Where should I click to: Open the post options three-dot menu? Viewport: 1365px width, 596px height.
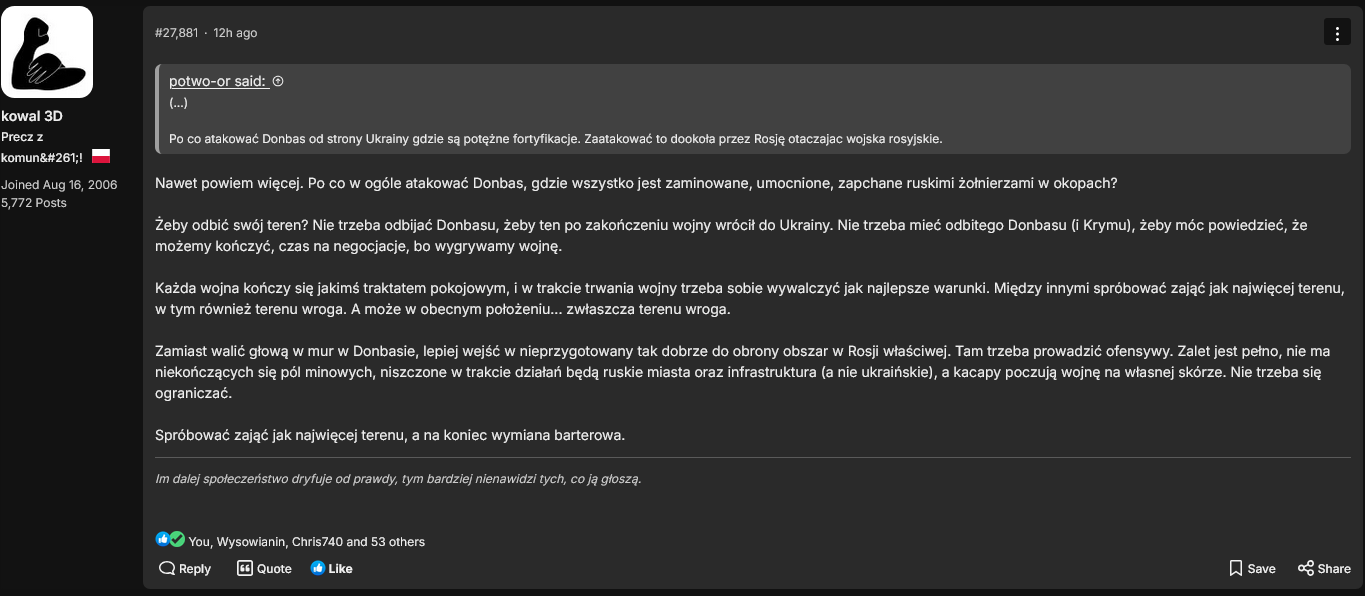click(x=1337, y=32)
